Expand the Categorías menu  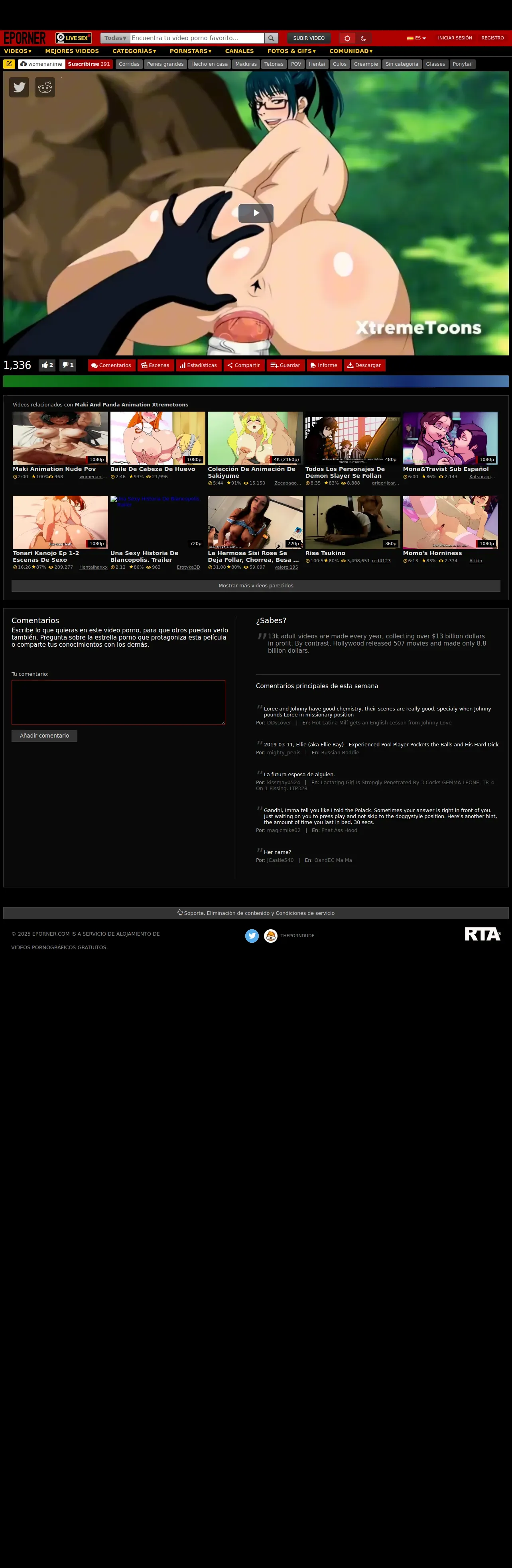[x=134, y=51]
